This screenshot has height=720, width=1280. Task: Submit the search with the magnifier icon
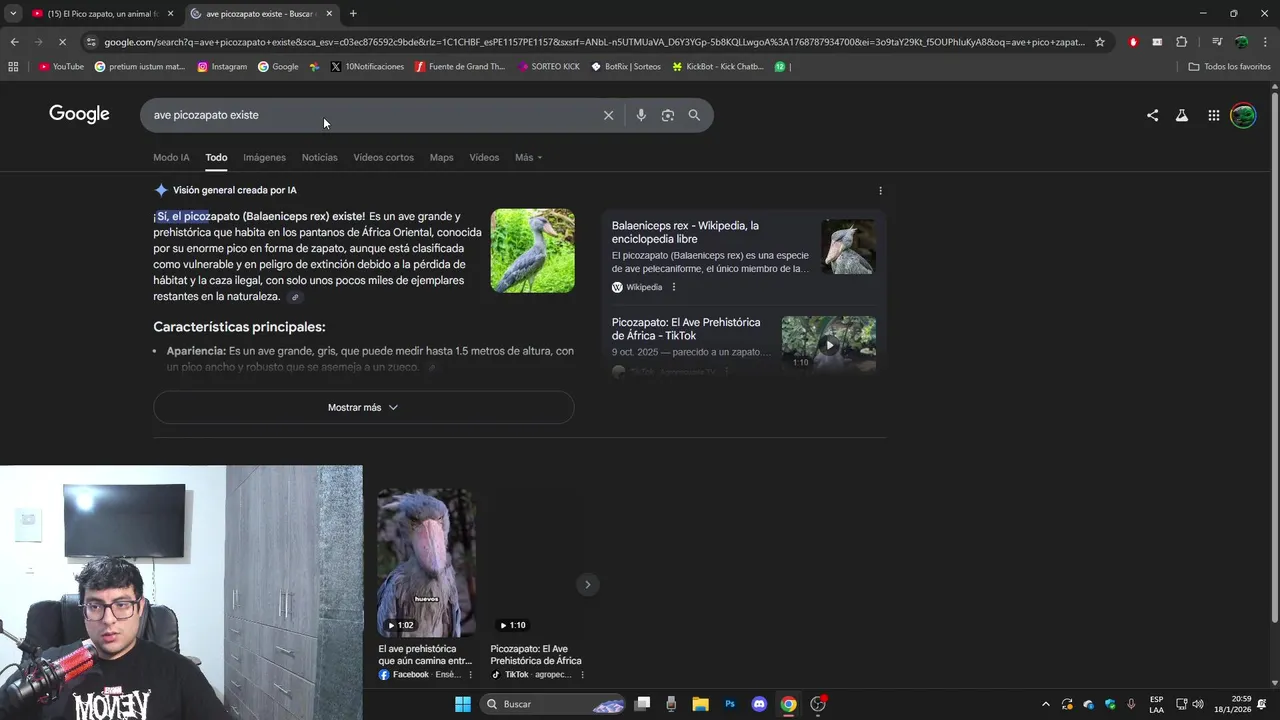click(694, 115)
